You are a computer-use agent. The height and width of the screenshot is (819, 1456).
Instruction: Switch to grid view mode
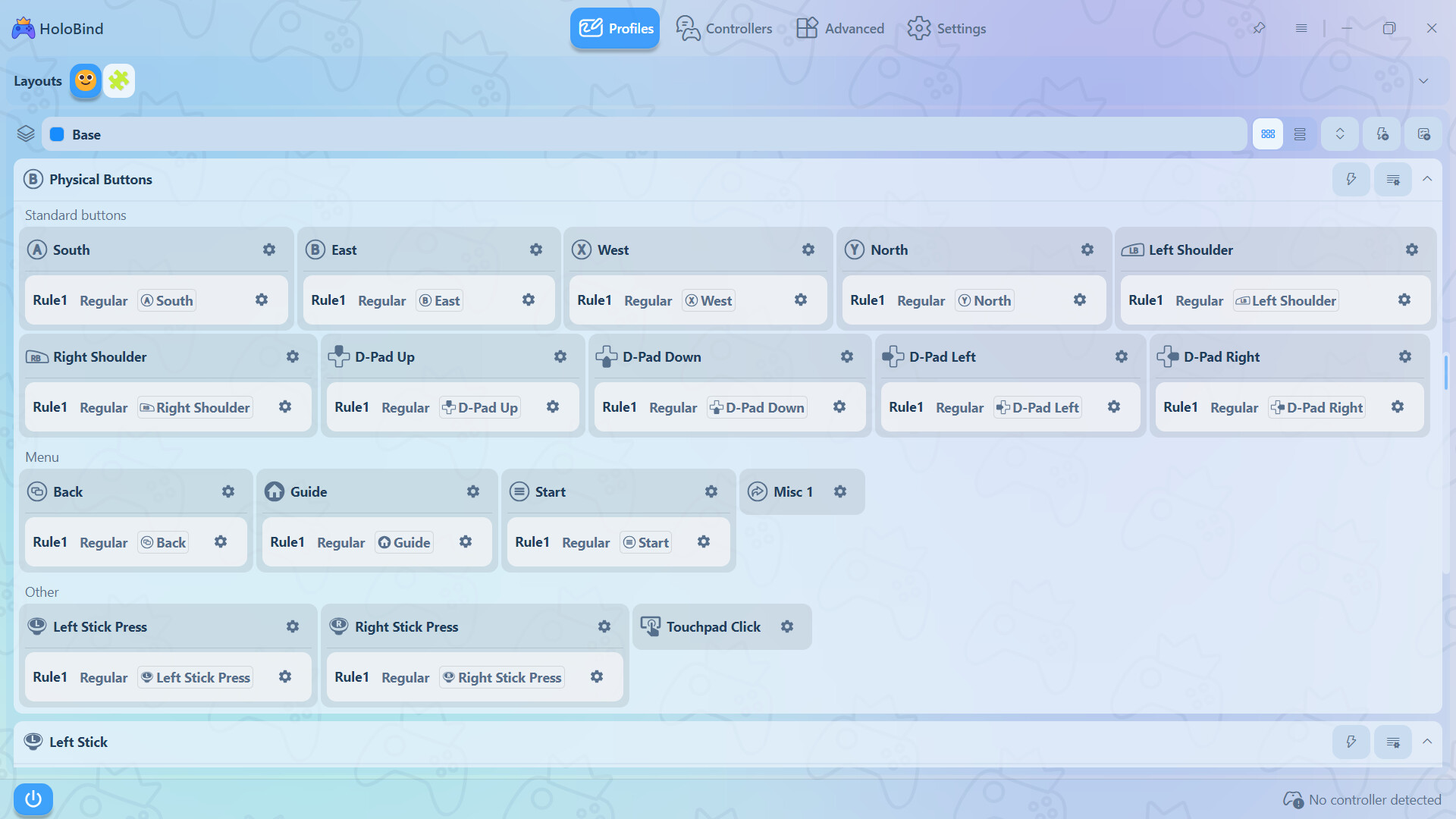coord(1268,134)
